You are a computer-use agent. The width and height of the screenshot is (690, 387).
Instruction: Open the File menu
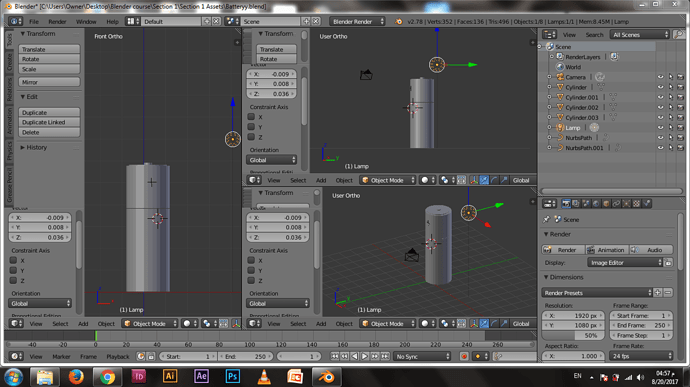34,22
